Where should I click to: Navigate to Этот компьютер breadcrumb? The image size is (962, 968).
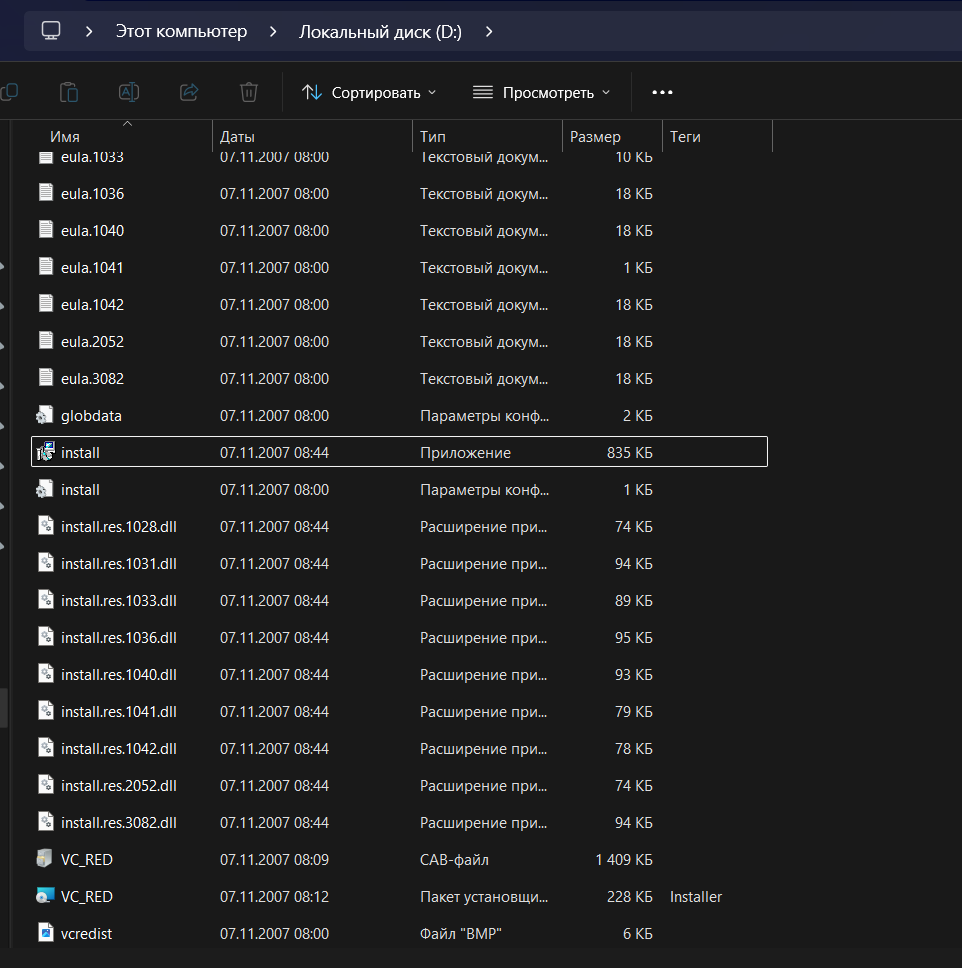click(x=182, y=31)
